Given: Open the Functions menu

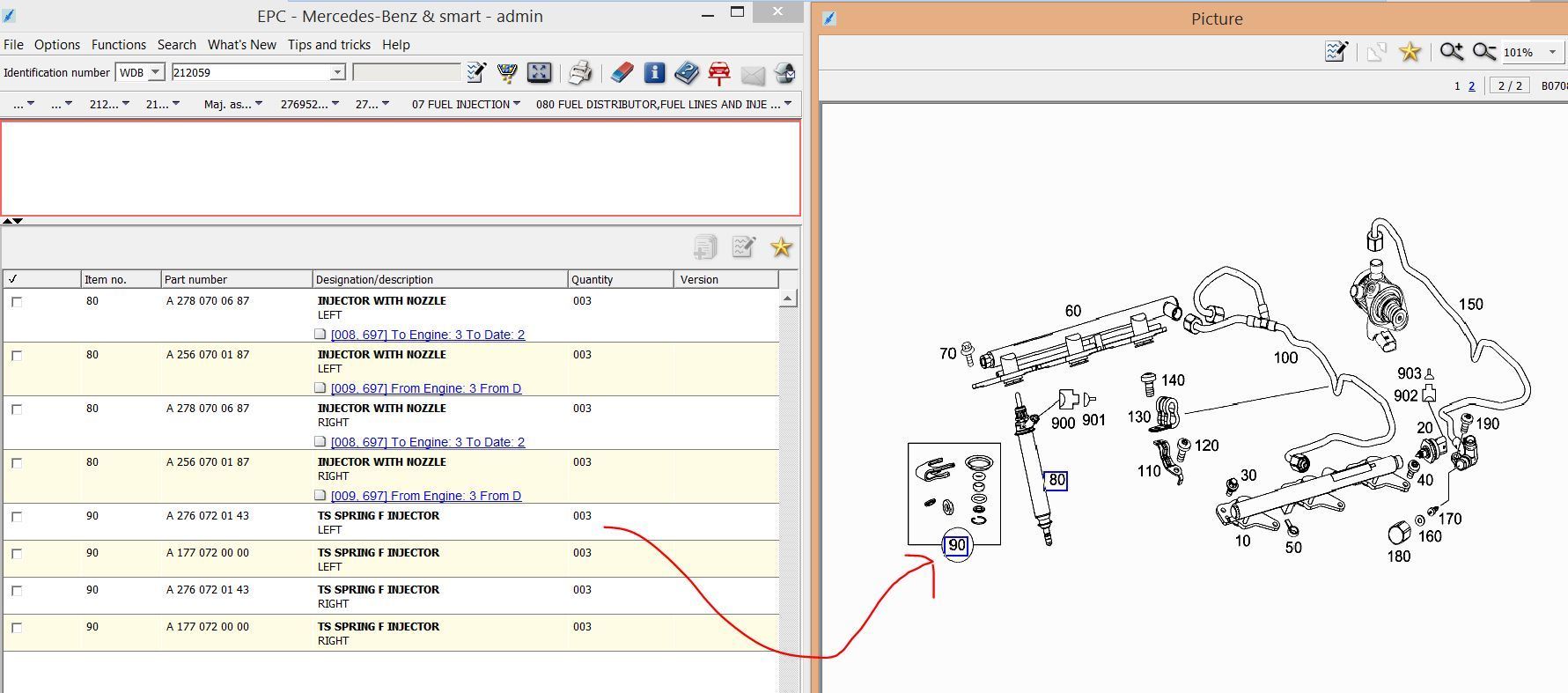Looking at the screenshot, I should pyautogui.click(x=119, y=45).
